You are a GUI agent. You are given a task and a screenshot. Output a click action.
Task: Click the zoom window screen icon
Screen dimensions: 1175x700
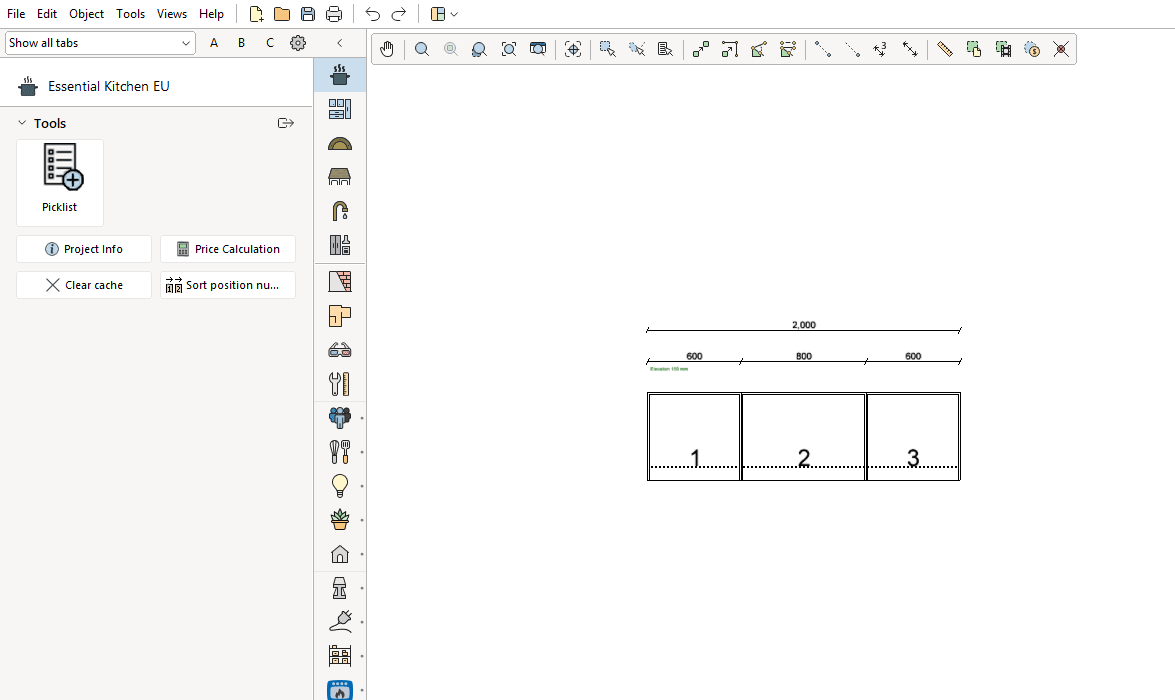pyautogui.click(x=538, y=49)
